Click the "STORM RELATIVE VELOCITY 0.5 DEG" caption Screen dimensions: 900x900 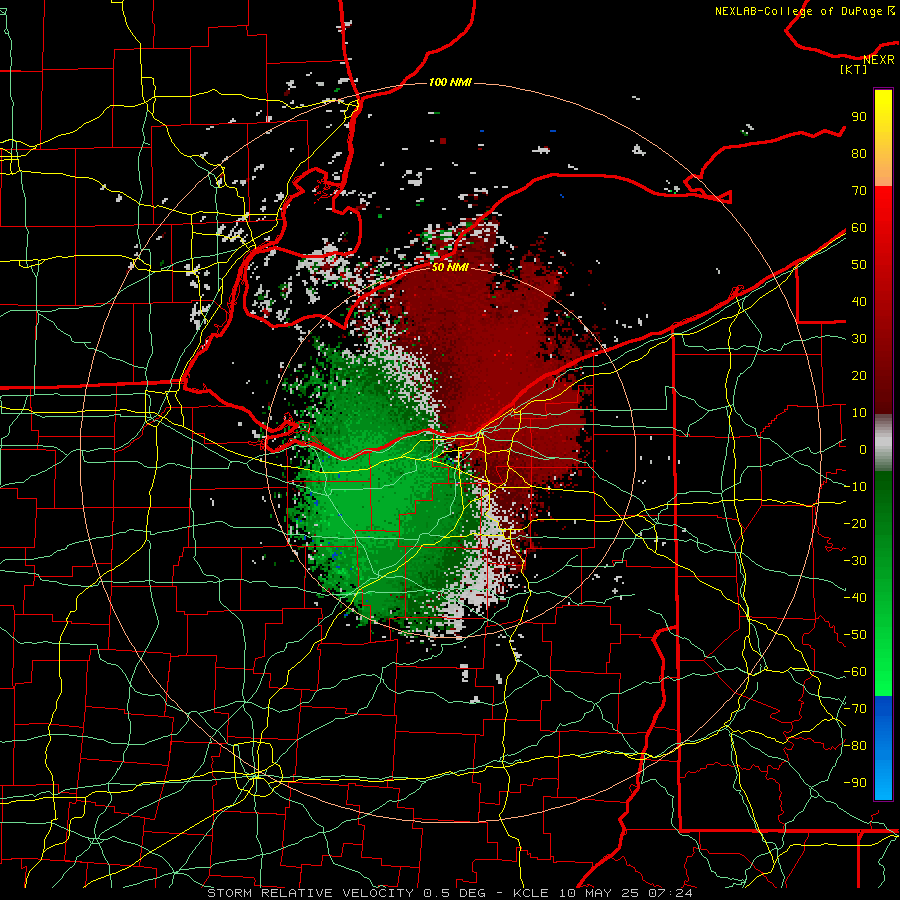pyautogui.click(x=346, y=893)
